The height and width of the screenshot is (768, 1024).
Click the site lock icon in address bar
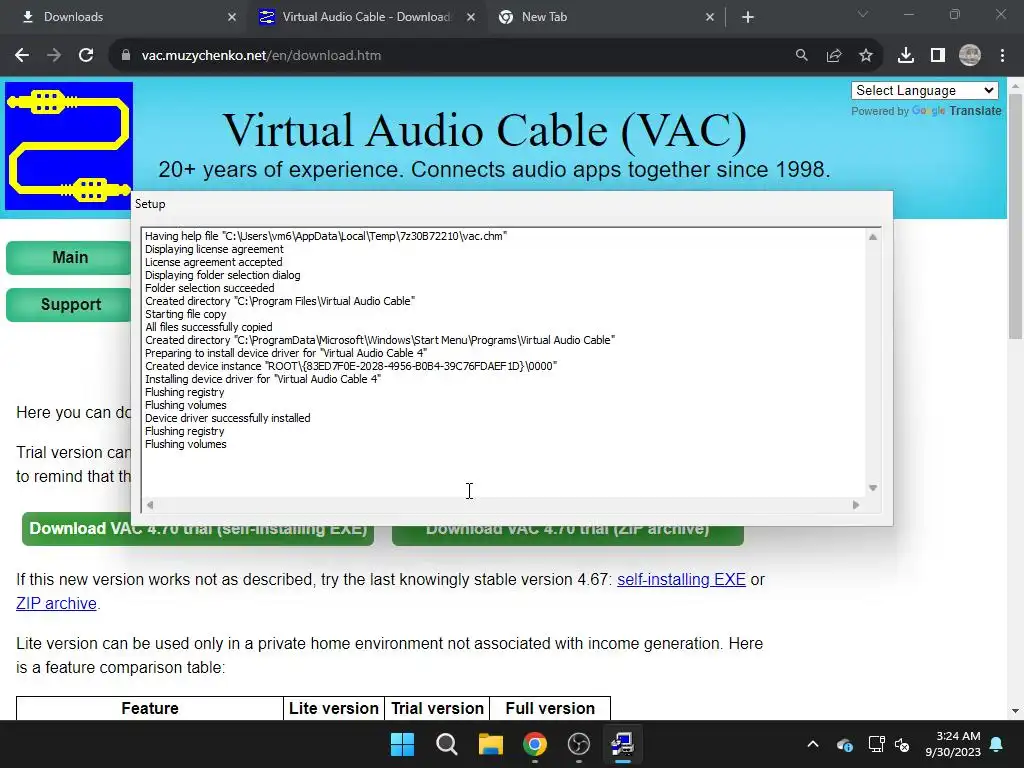[x=125, y=56]
